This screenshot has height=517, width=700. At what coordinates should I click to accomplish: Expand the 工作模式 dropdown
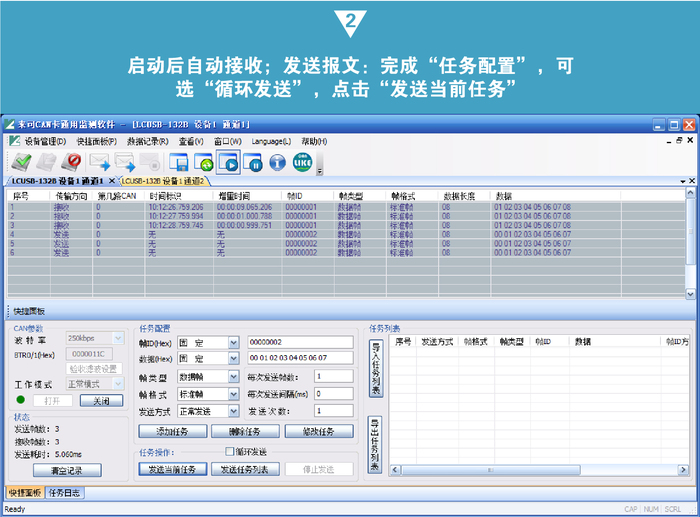tap(118, 384)
